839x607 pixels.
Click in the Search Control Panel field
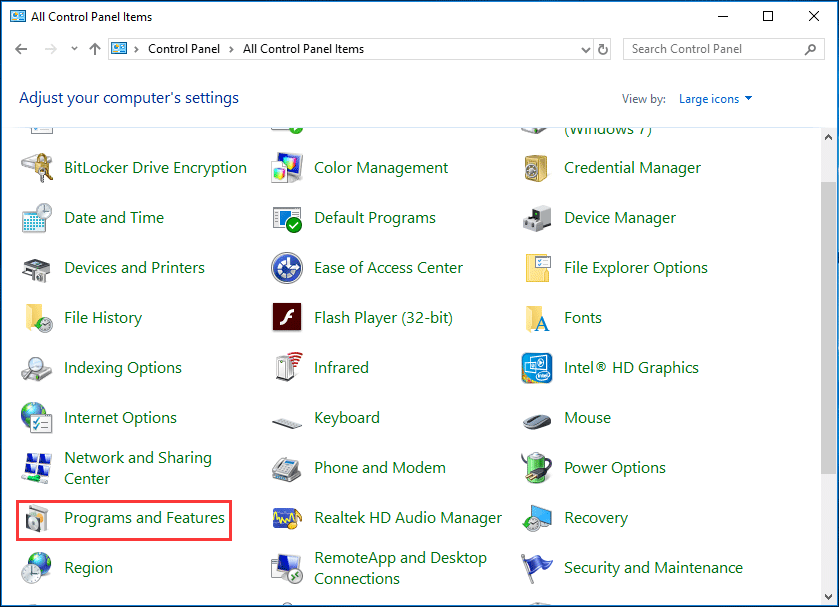tap(723, 49)
